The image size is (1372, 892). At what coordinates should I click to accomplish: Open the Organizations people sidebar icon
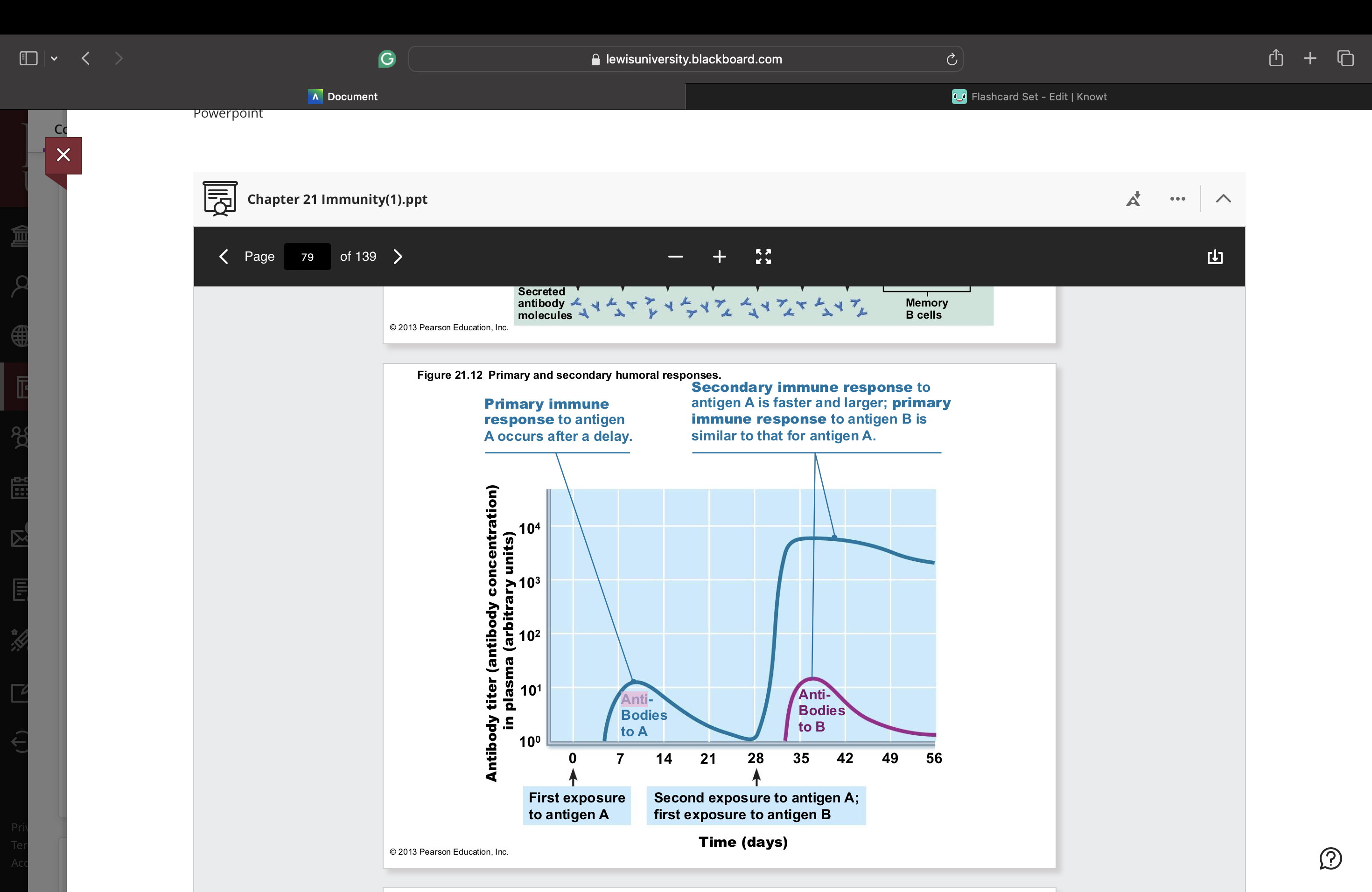pyautogui.click(x=20, y=437)
